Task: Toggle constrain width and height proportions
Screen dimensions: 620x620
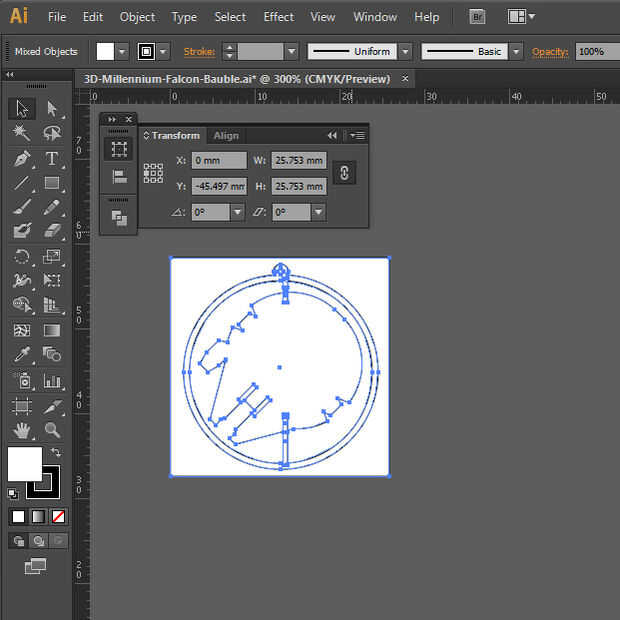Action: tap(343, 173)
